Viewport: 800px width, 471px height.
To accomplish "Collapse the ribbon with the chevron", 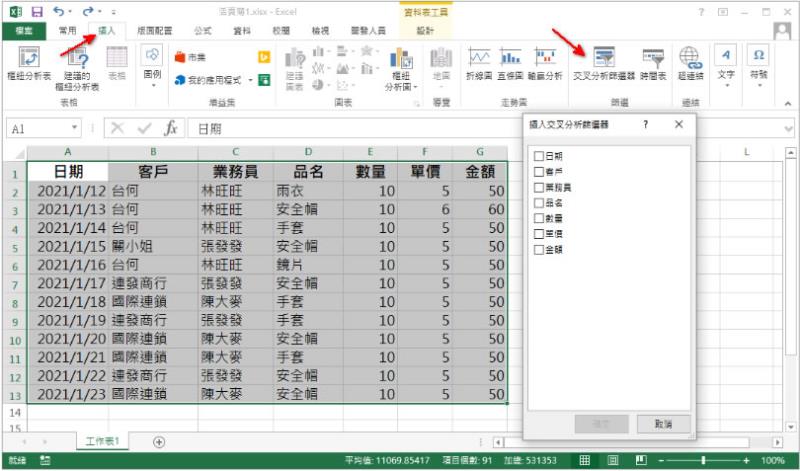I will 788,104.
